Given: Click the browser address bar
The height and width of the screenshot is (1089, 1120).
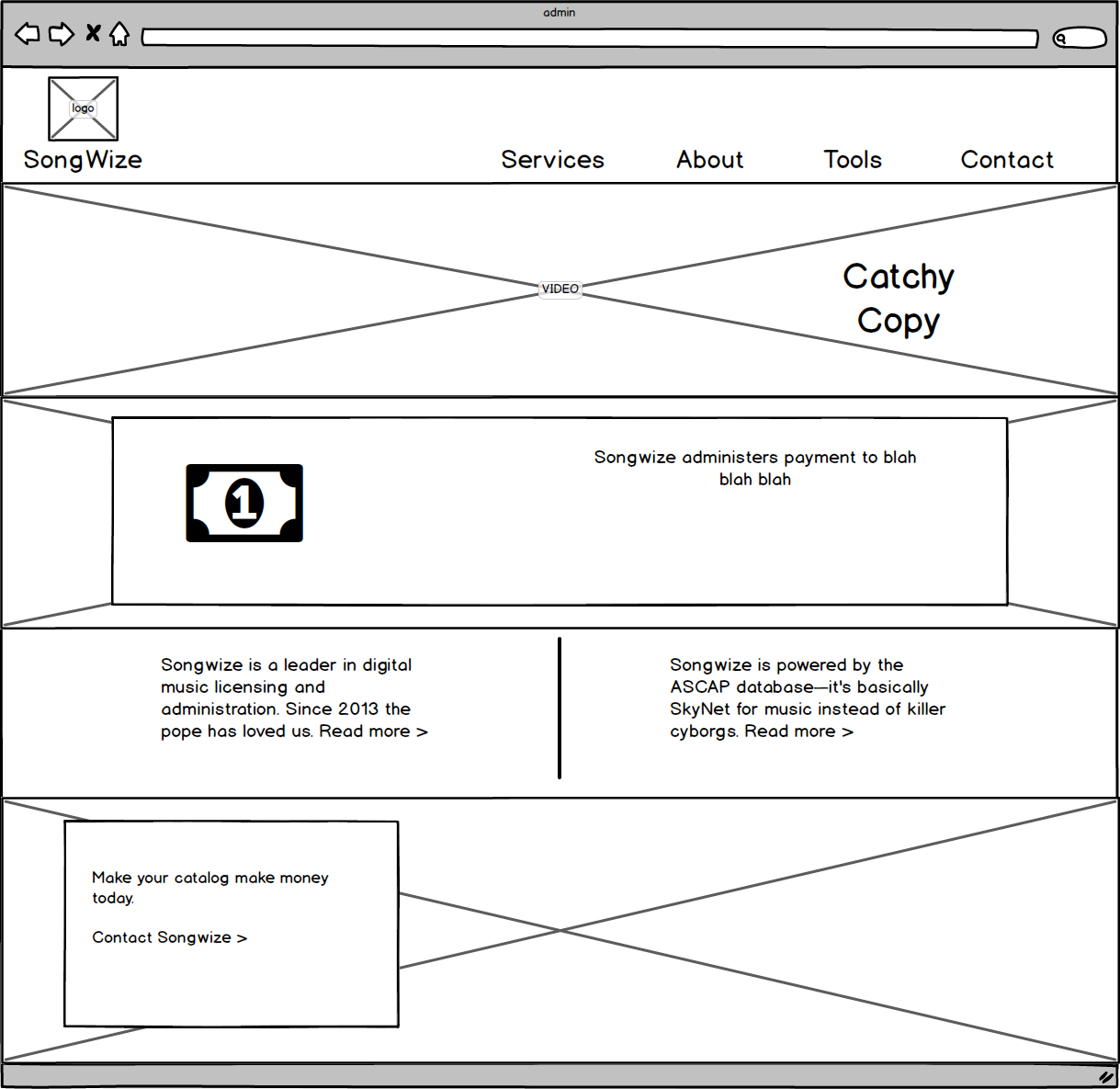Looking at the screenshot, I should (590, 38).
